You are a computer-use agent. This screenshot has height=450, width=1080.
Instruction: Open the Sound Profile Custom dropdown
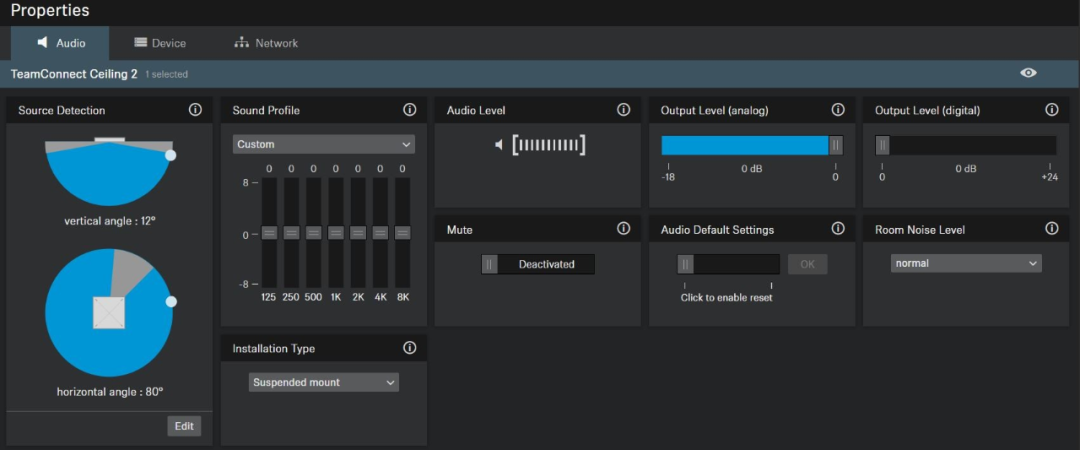tap(324, 144)
